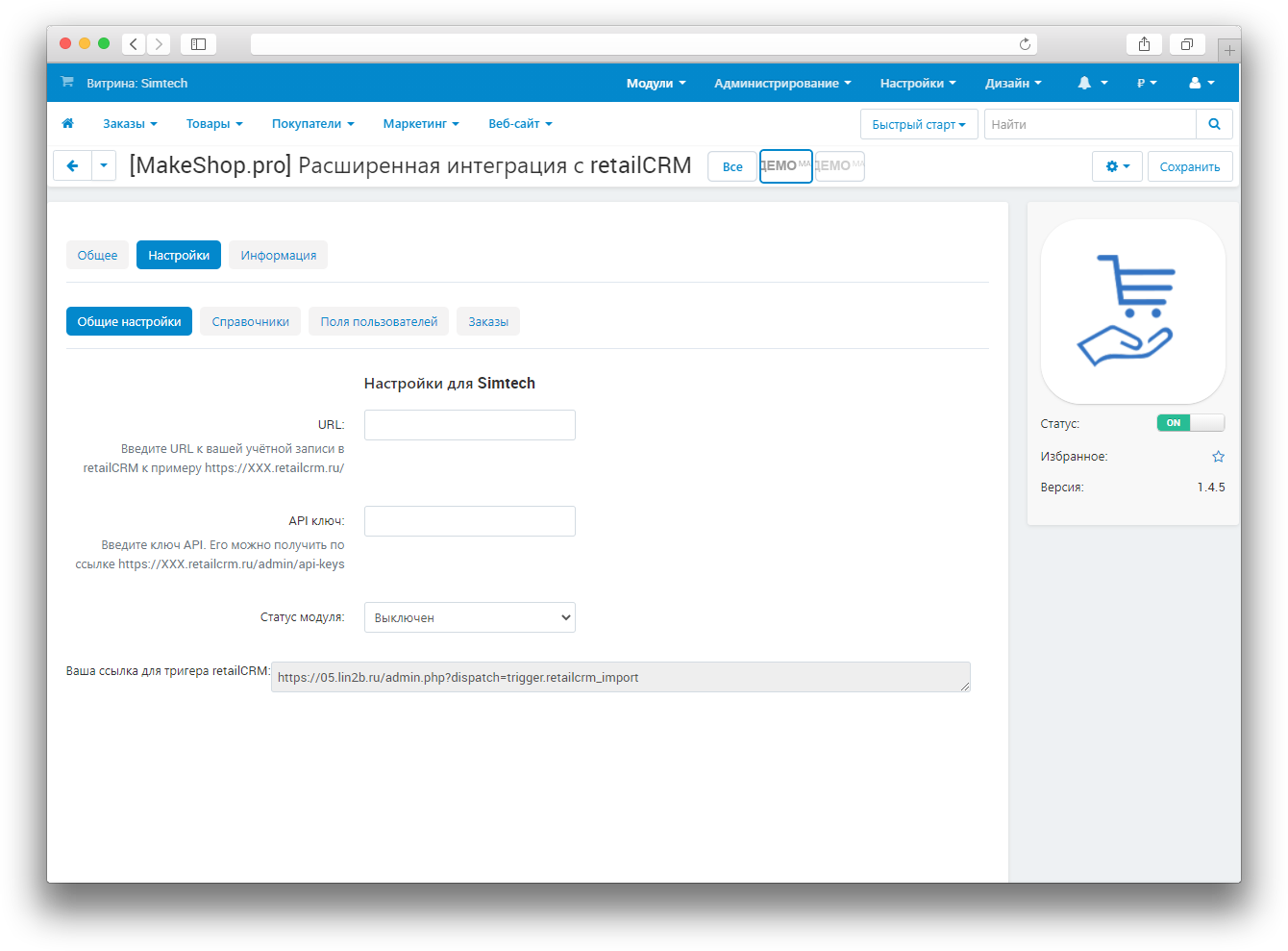Click the Сохранить button
1288x951 pixels.
[1189, 166]
